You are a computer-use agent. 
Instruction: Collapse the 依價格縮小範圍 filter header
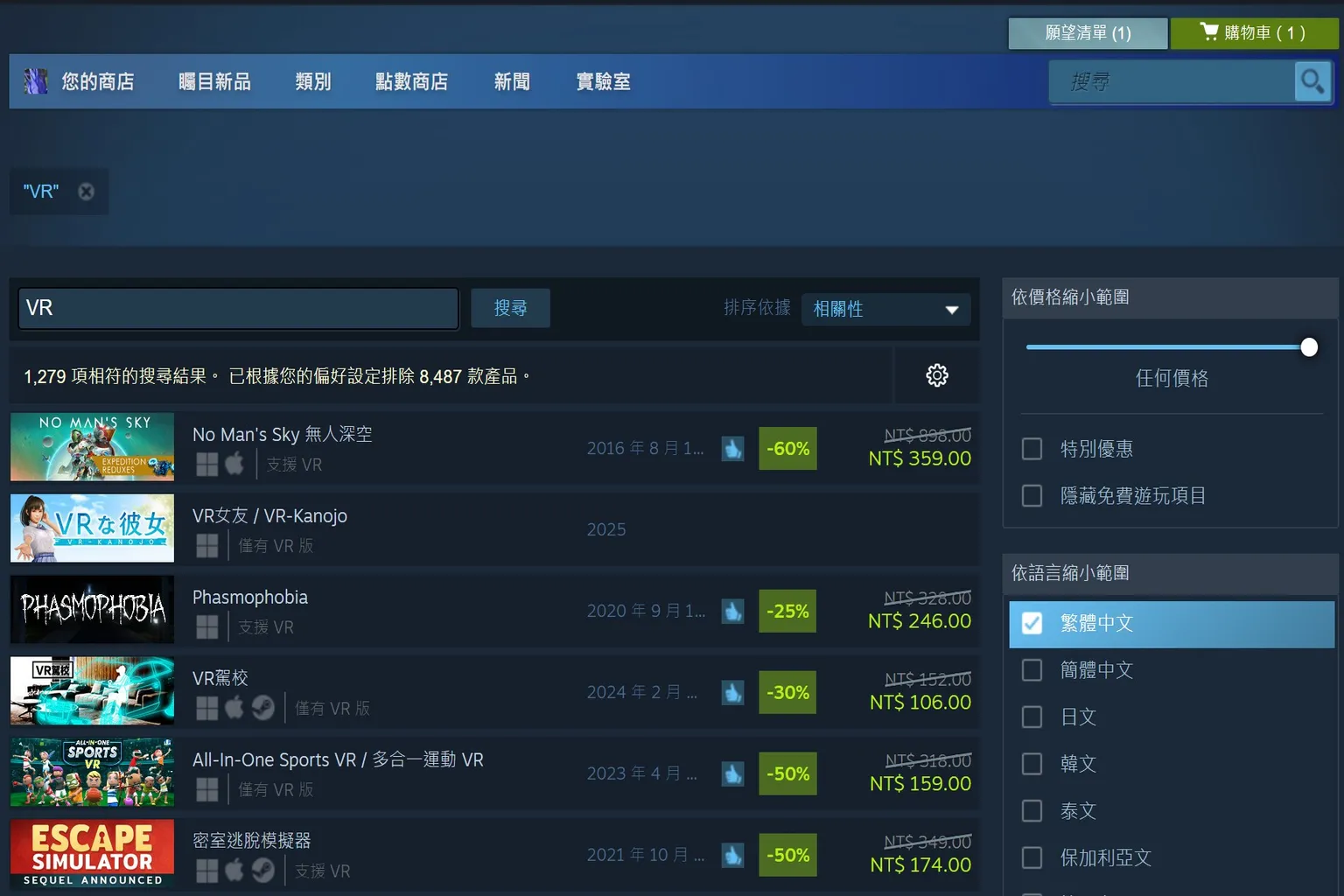point(1170,297)
